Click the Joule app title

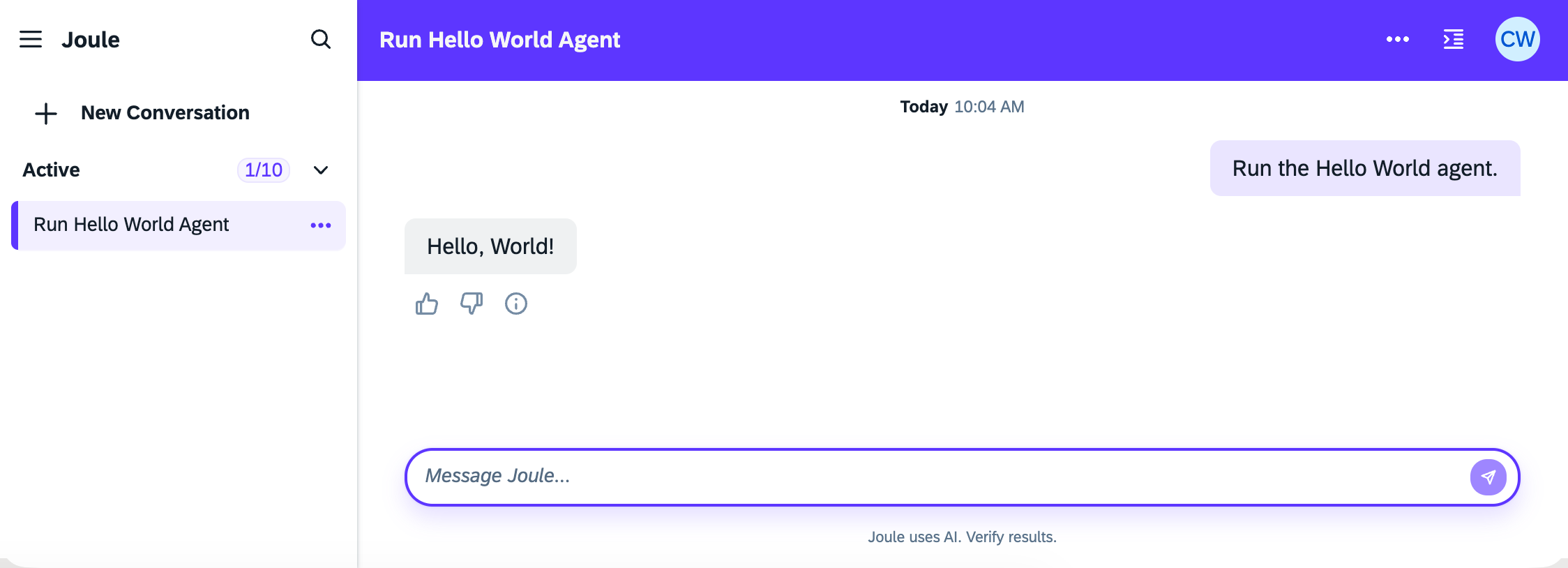coord(91,40)
